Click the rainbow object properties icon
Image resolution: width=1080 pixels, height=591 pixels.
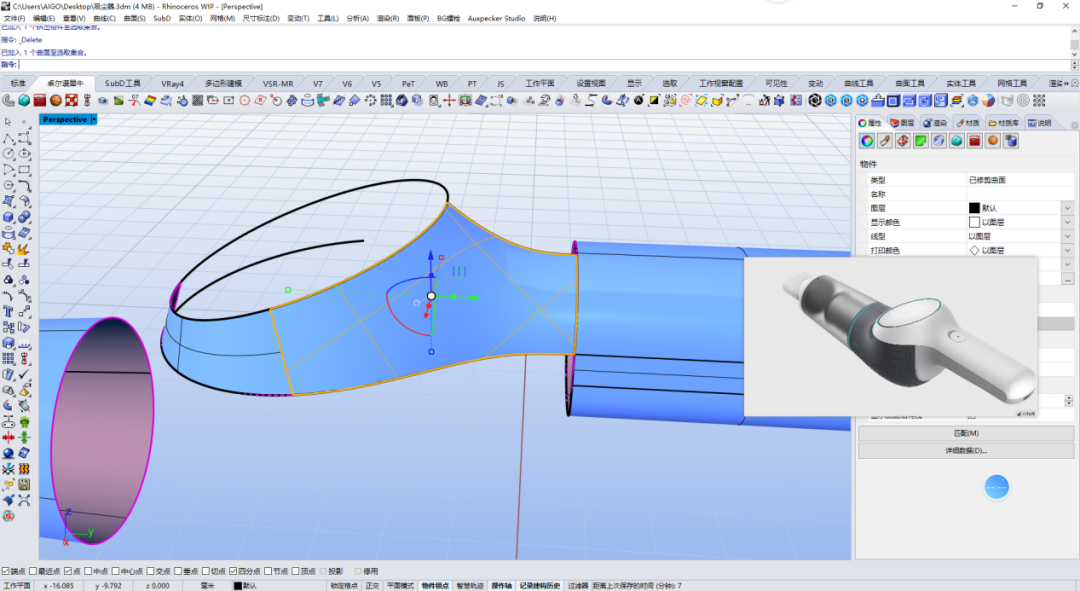coord(867,141)
